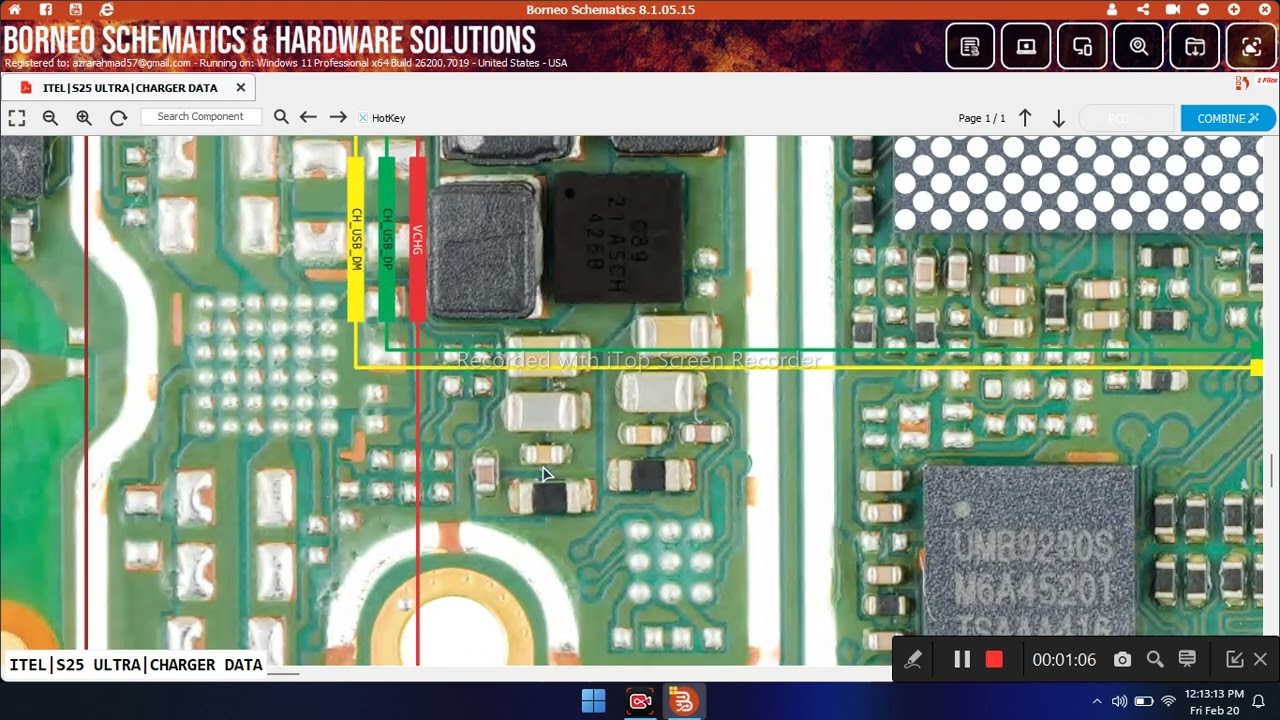Go to next page with down arrow
Viewport: 1280px width, 720px height.
point(1058,118)
